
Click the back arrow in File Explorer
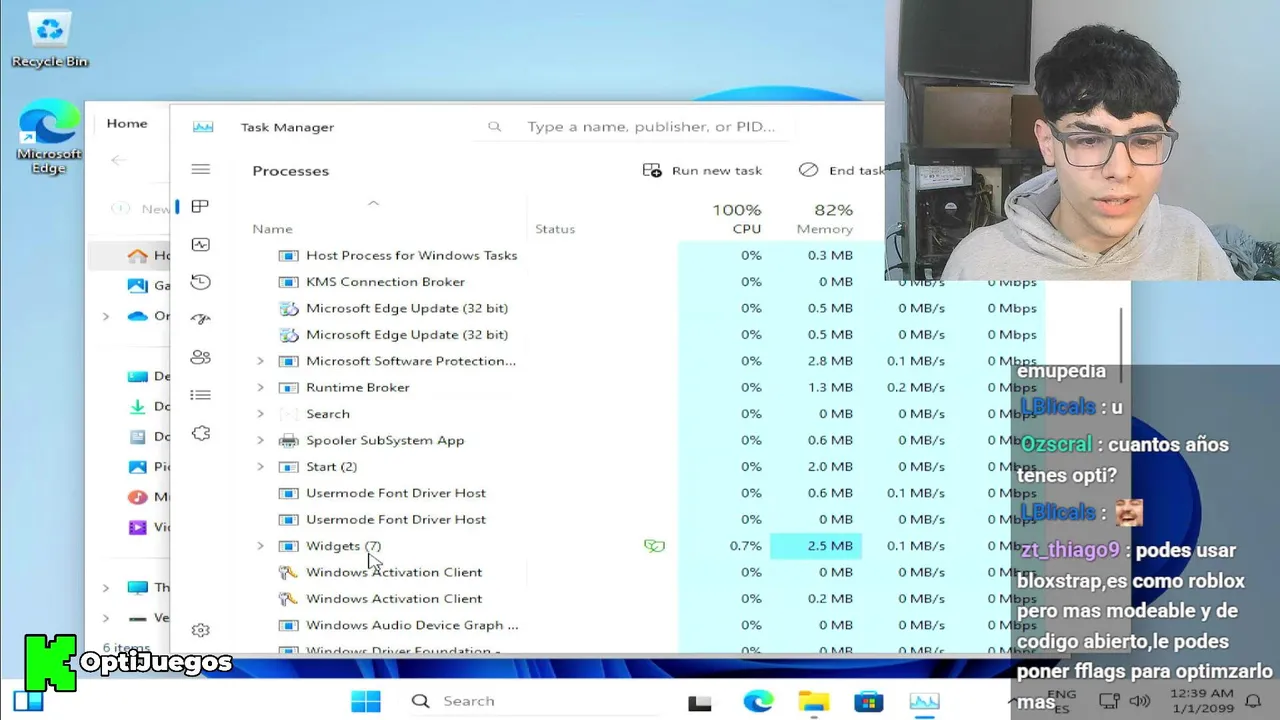tap(118, 160)
